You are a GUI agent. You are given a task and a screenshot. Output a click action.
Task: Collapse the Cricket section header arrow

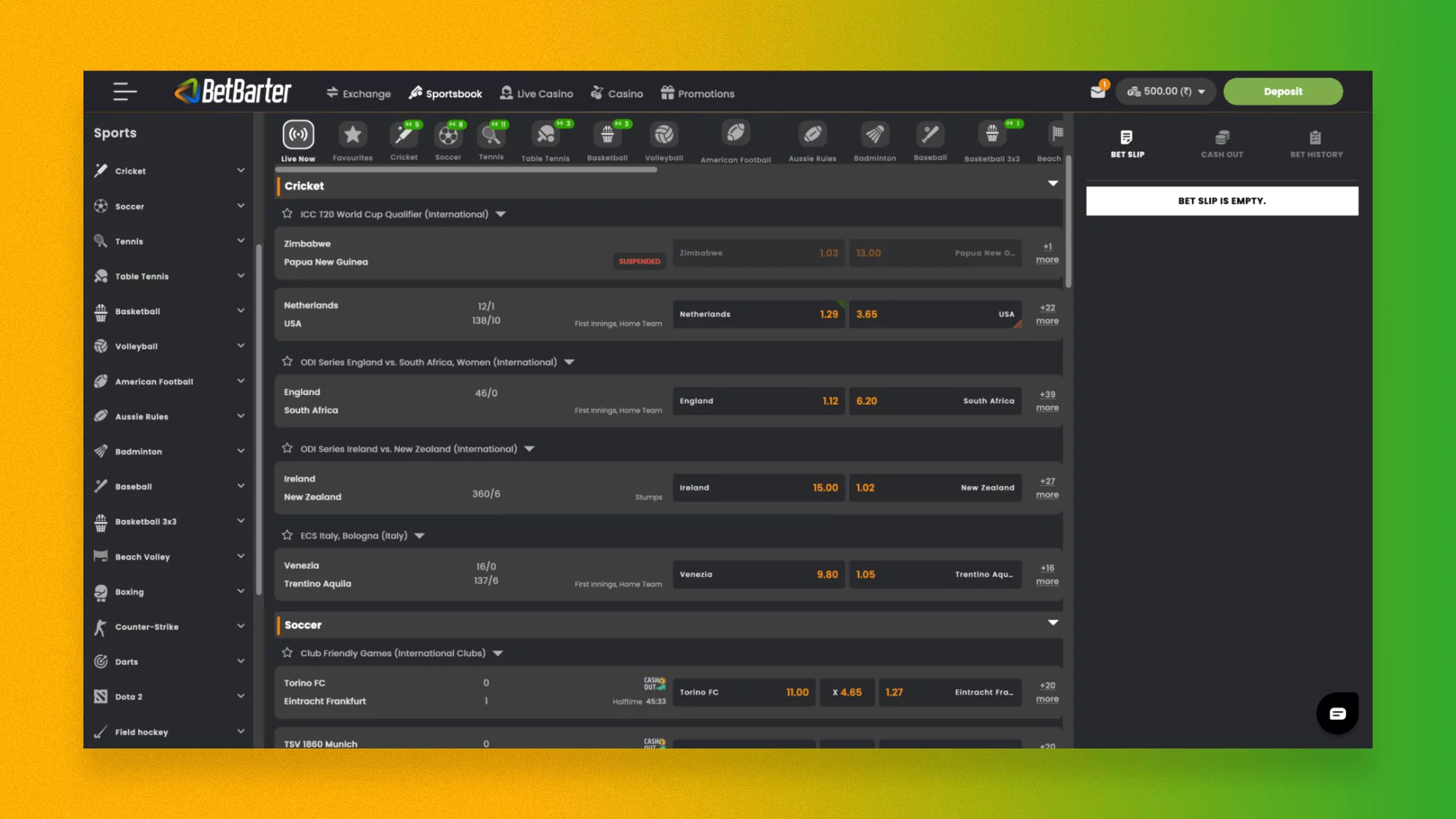click(1053, 184)
